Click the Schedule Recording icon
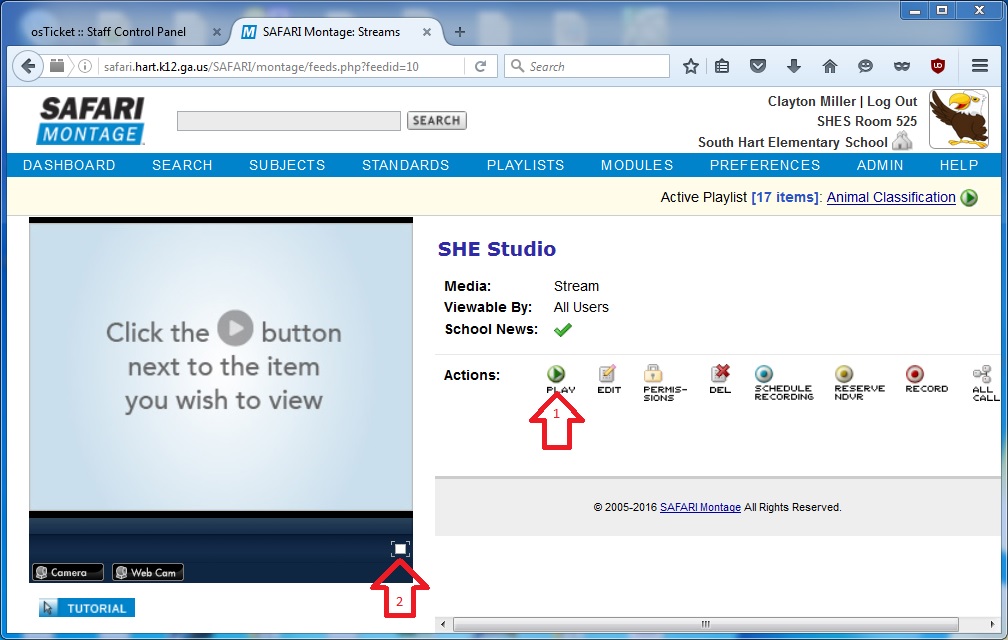Image resolution: width=1008 pixels, height=640 pixels. coord(764,374)
